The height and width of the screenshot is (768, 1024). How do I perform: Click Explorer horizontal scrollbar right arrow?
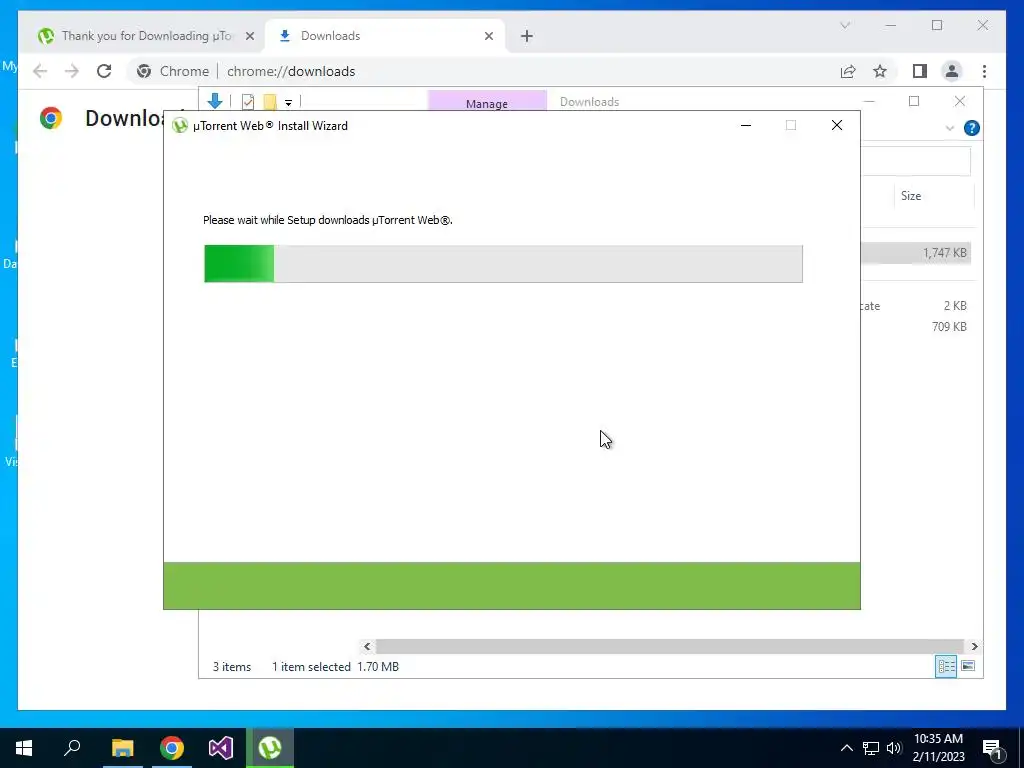[974, 646]
